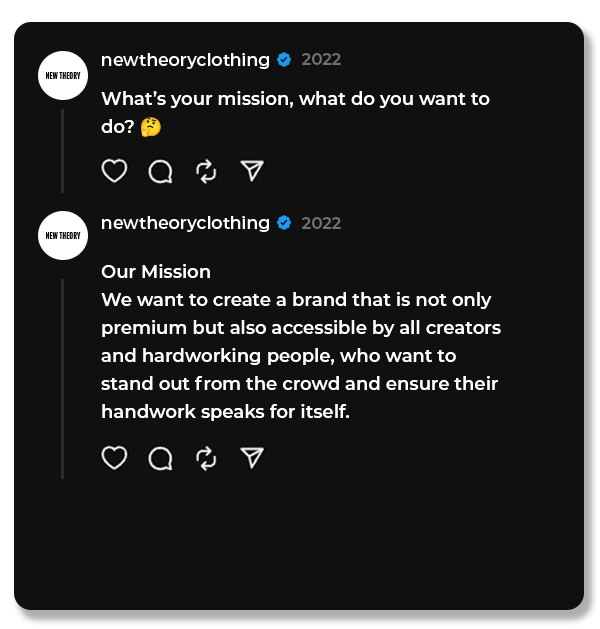This screenshot has width=600, height=629.
Task: Open the "We want to create a brand" paragraph
Action: tap(300, 356)
